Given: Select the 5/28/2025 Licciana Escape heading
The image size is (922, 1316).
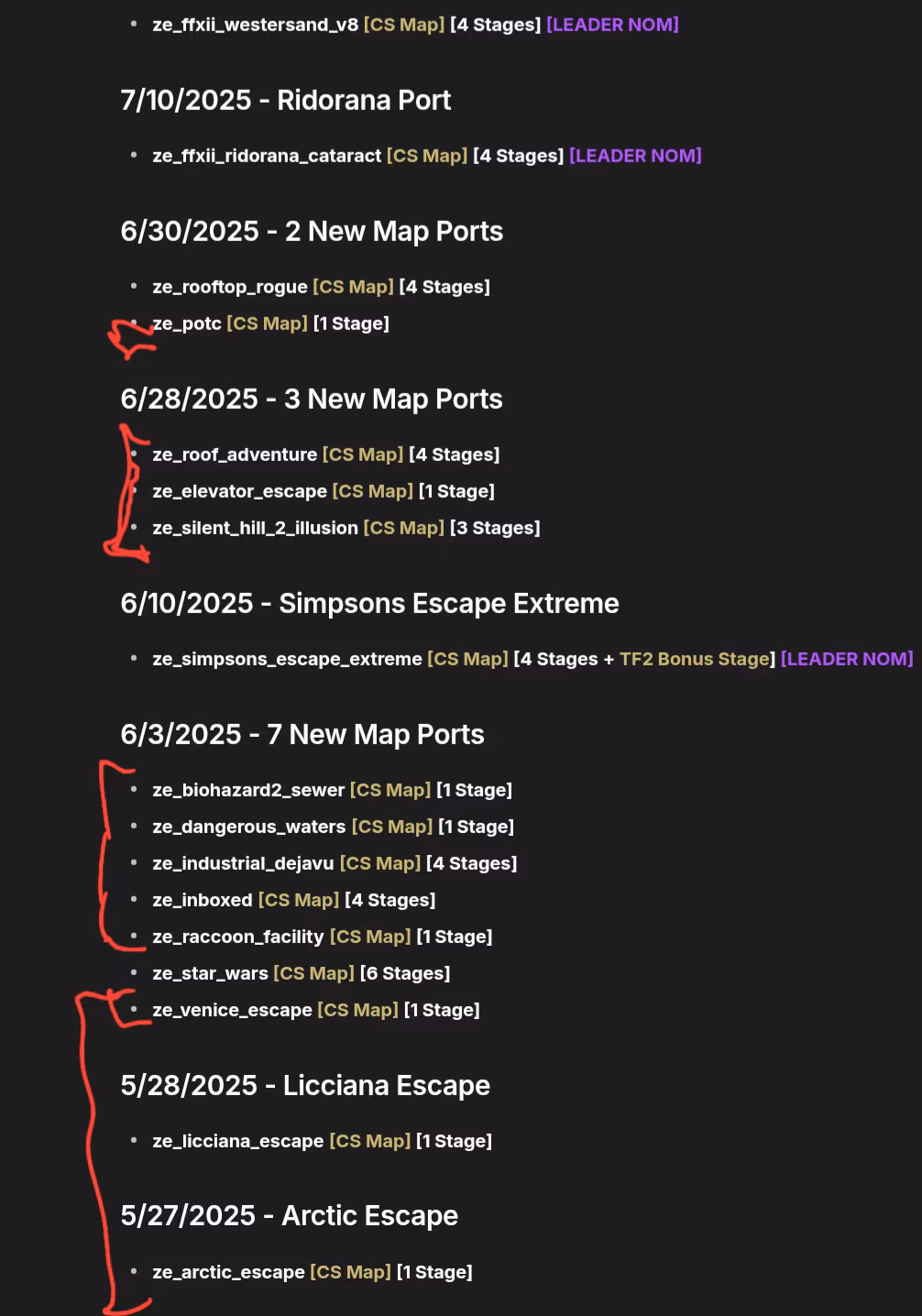Looking at the screenshot, I should click(305, 1085).
